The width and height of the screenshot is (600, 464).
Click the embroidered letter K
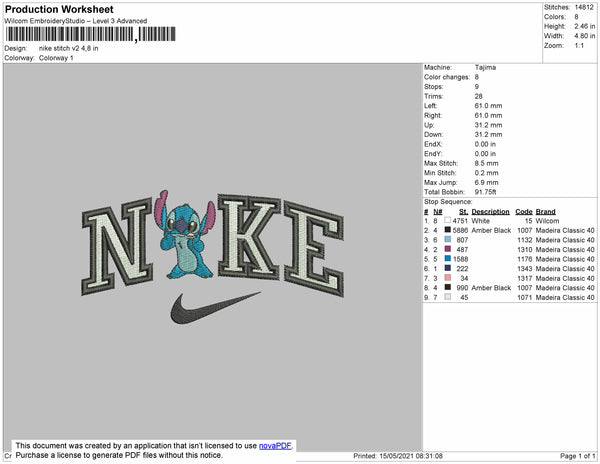[x=249, y=236]
